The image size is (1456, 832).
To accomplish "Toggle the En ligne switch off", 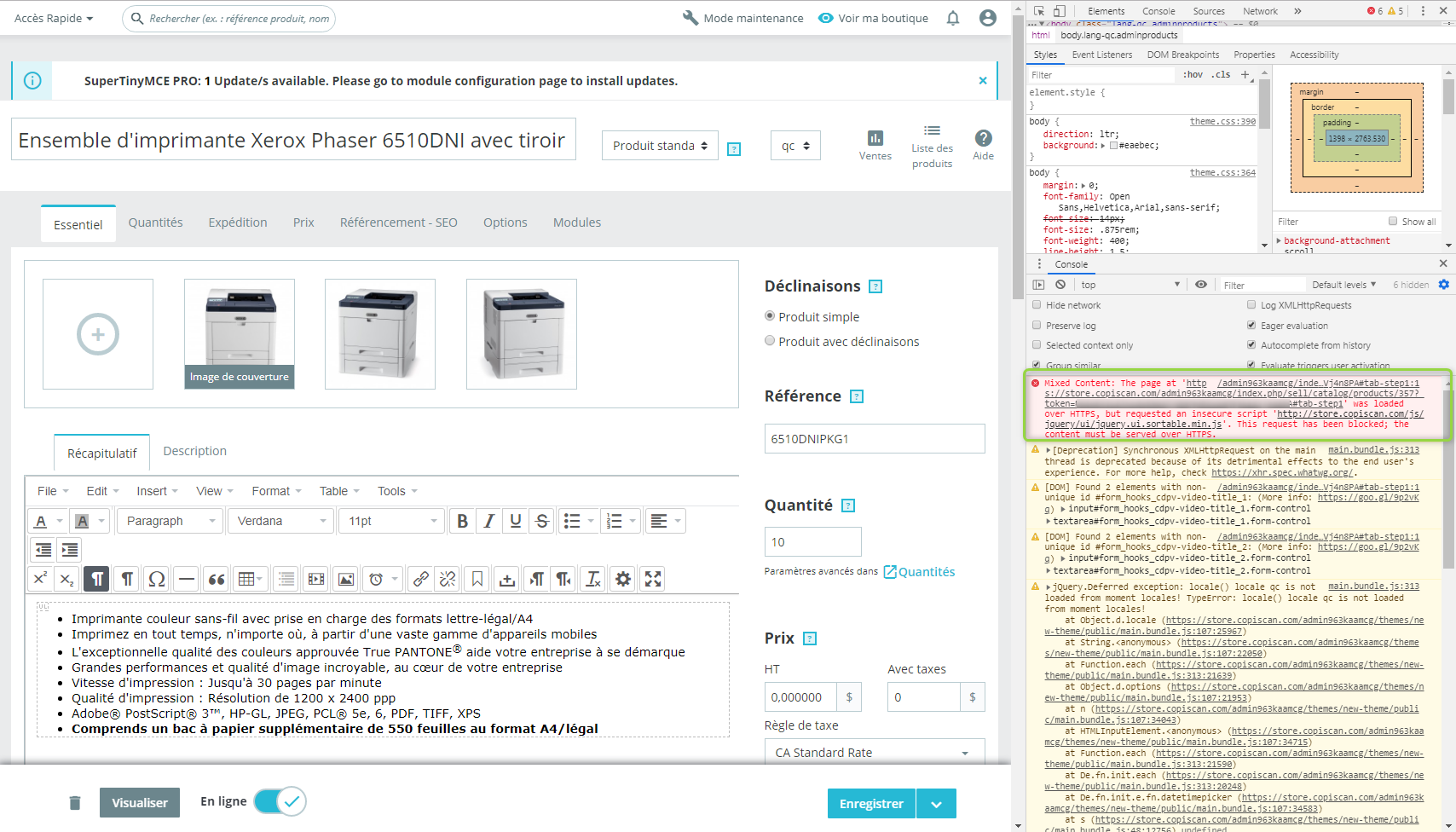I will pyautogui.click(x=280, y=801).
